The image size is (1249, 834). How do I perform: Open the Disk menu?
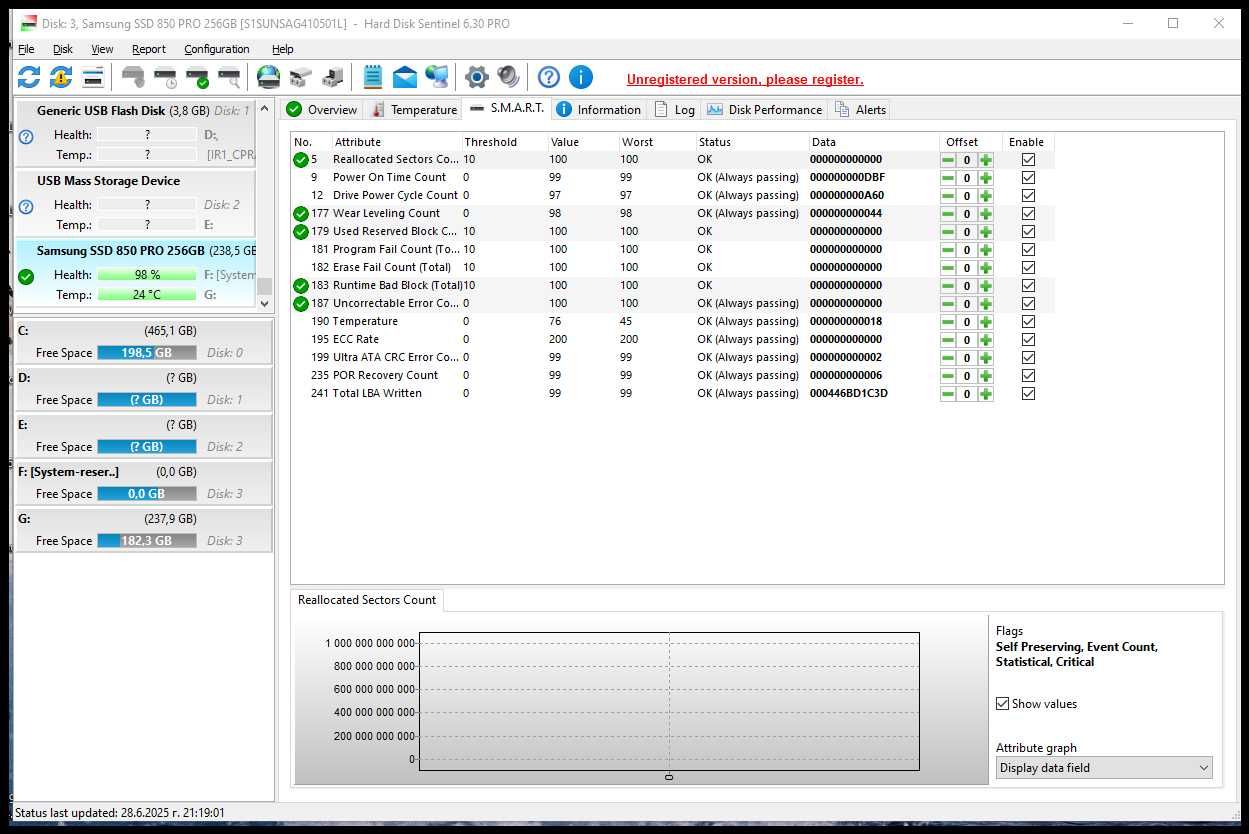pyautogui.click(x=63, y=49)
